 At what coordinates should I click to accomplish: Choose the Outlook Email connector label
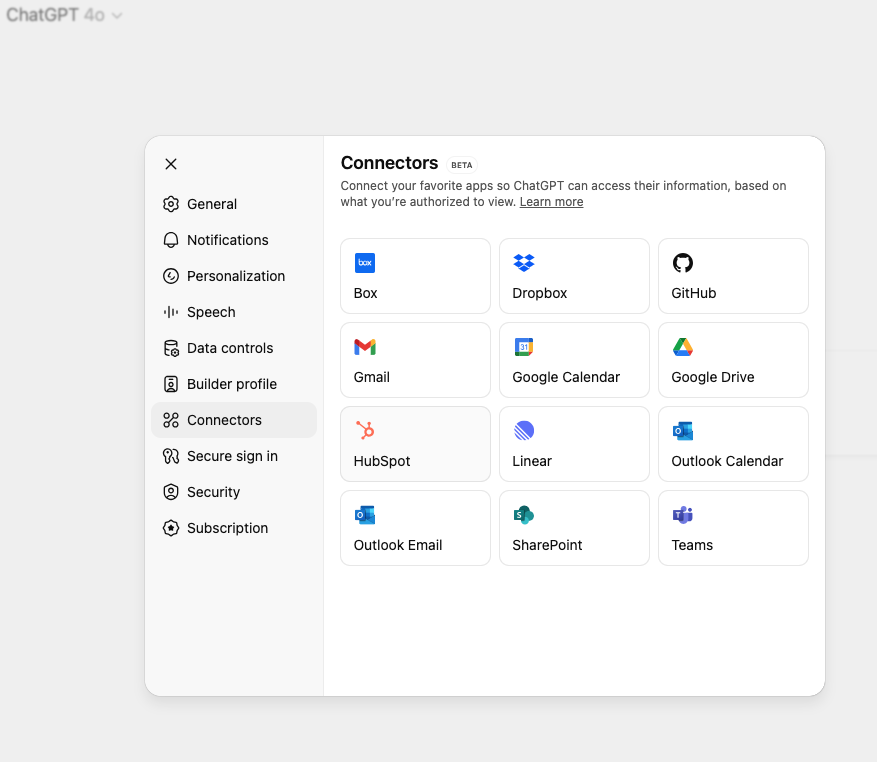398,545
